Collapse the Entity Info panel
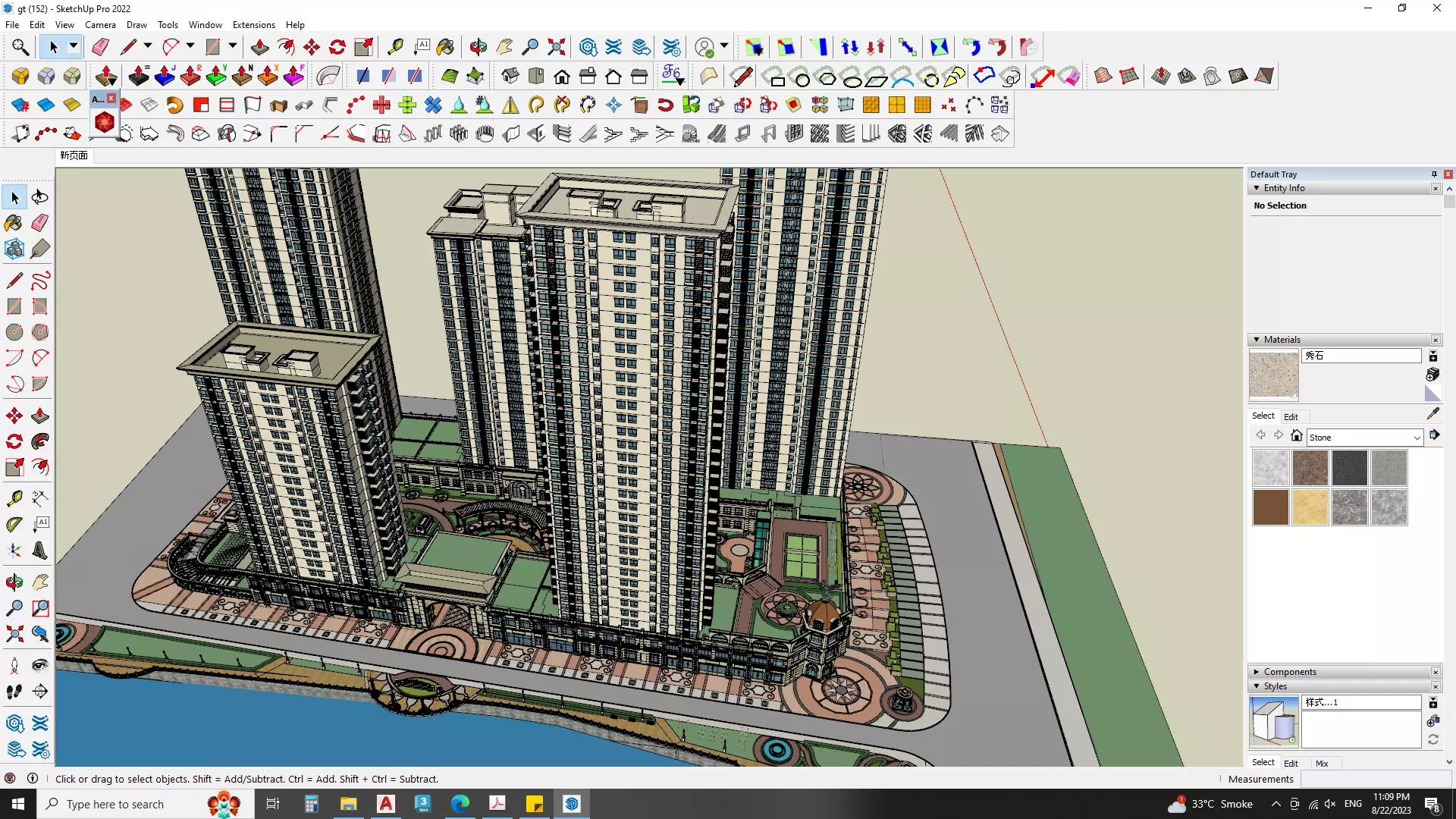The image size is (1456, 819). tap(1257, 188)
